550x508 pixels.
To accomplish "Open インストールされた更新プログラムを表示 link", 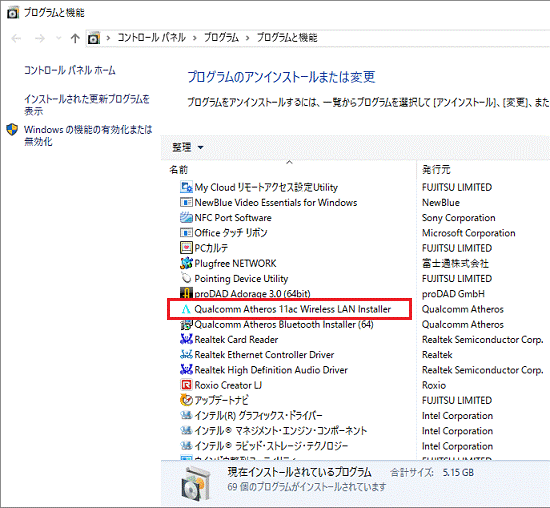I will pos(87,105).
